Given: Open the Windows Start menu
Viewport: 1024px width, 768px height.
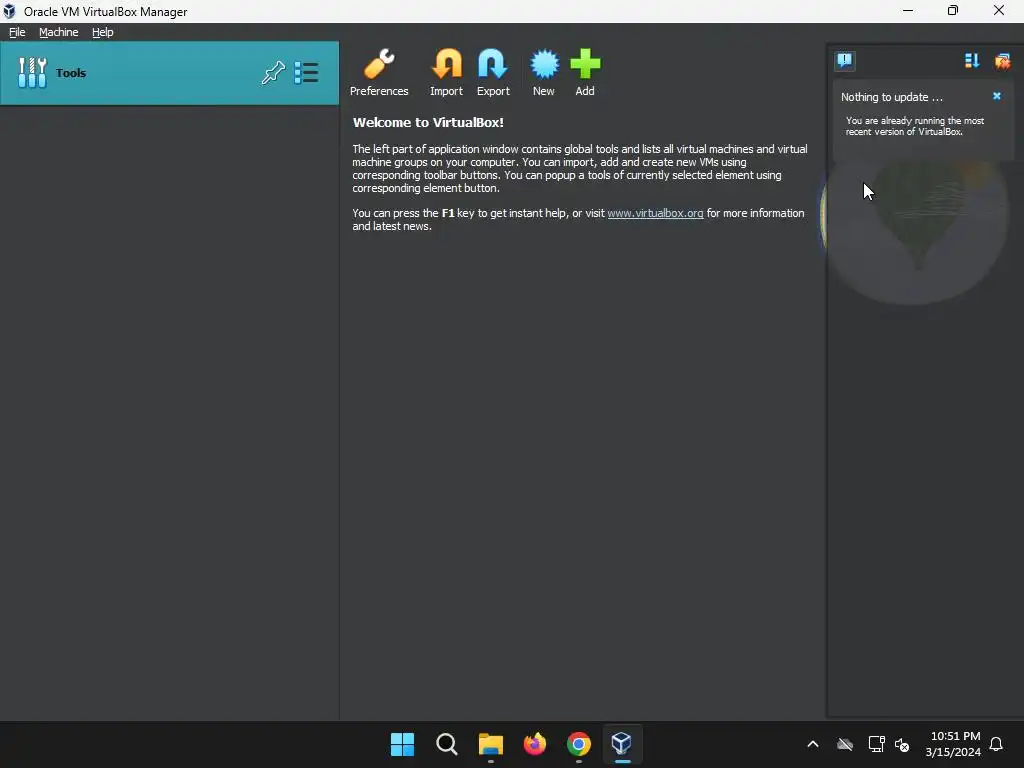Looking at the screenshot, I should [x=402, y=744].
